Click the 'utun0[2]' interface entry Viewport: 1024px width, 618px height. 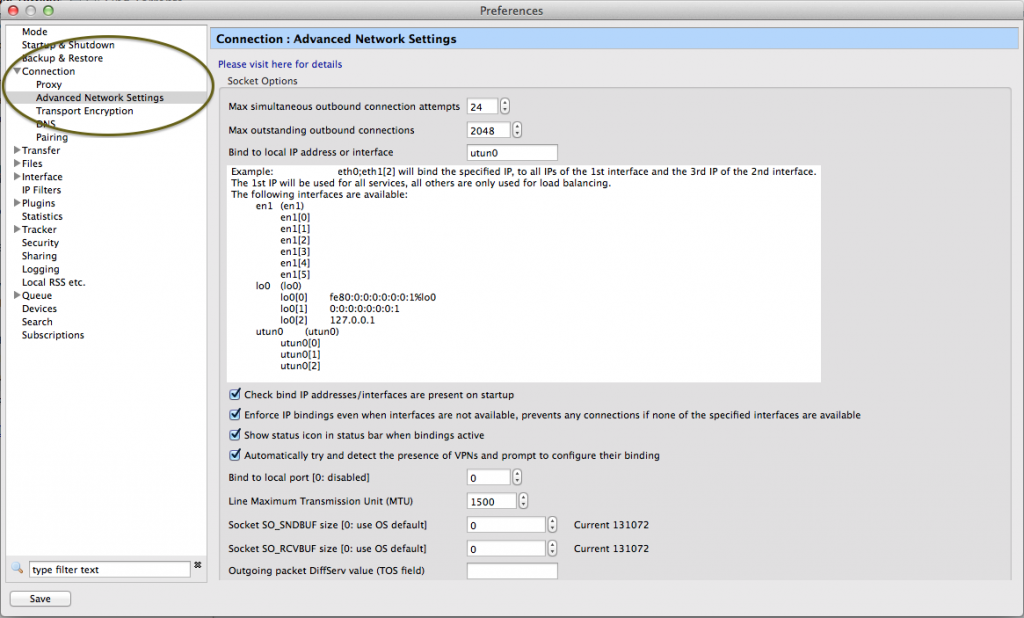(300, 366)
